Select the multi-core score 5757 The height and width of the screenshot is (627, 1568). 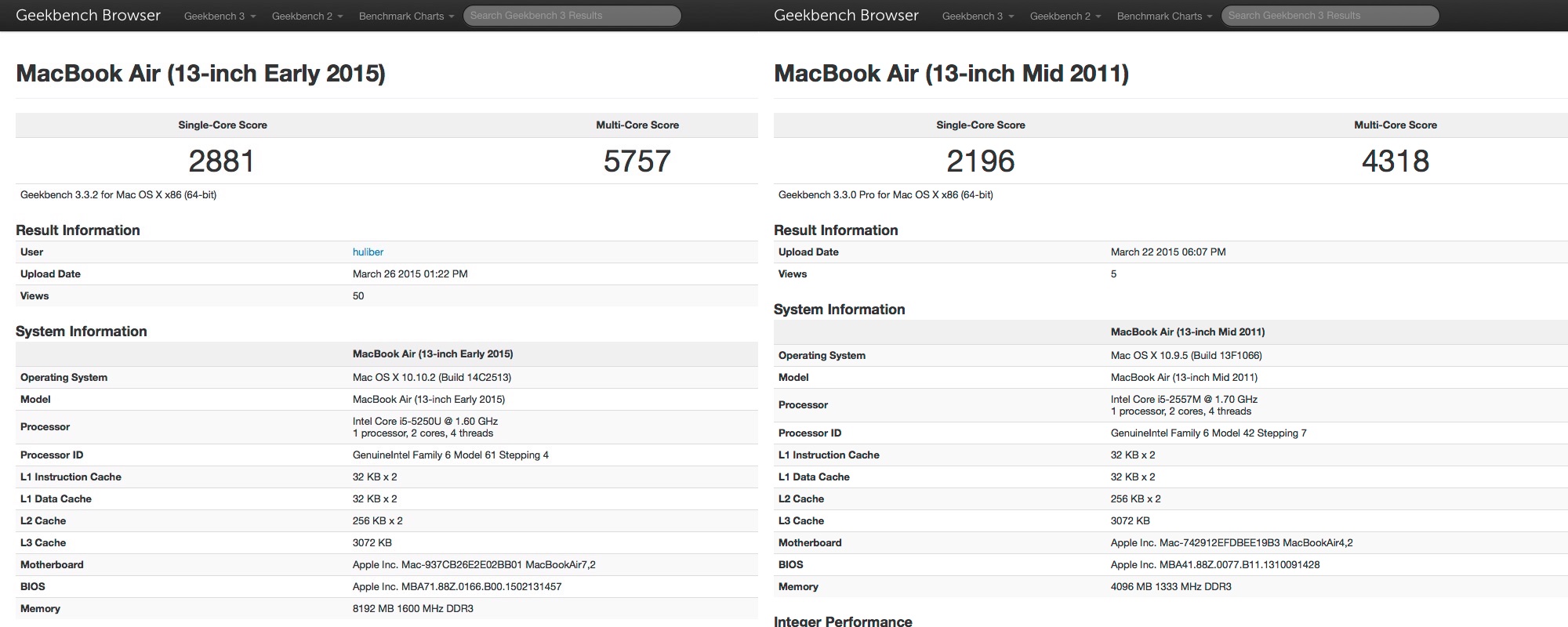(637, 161)
